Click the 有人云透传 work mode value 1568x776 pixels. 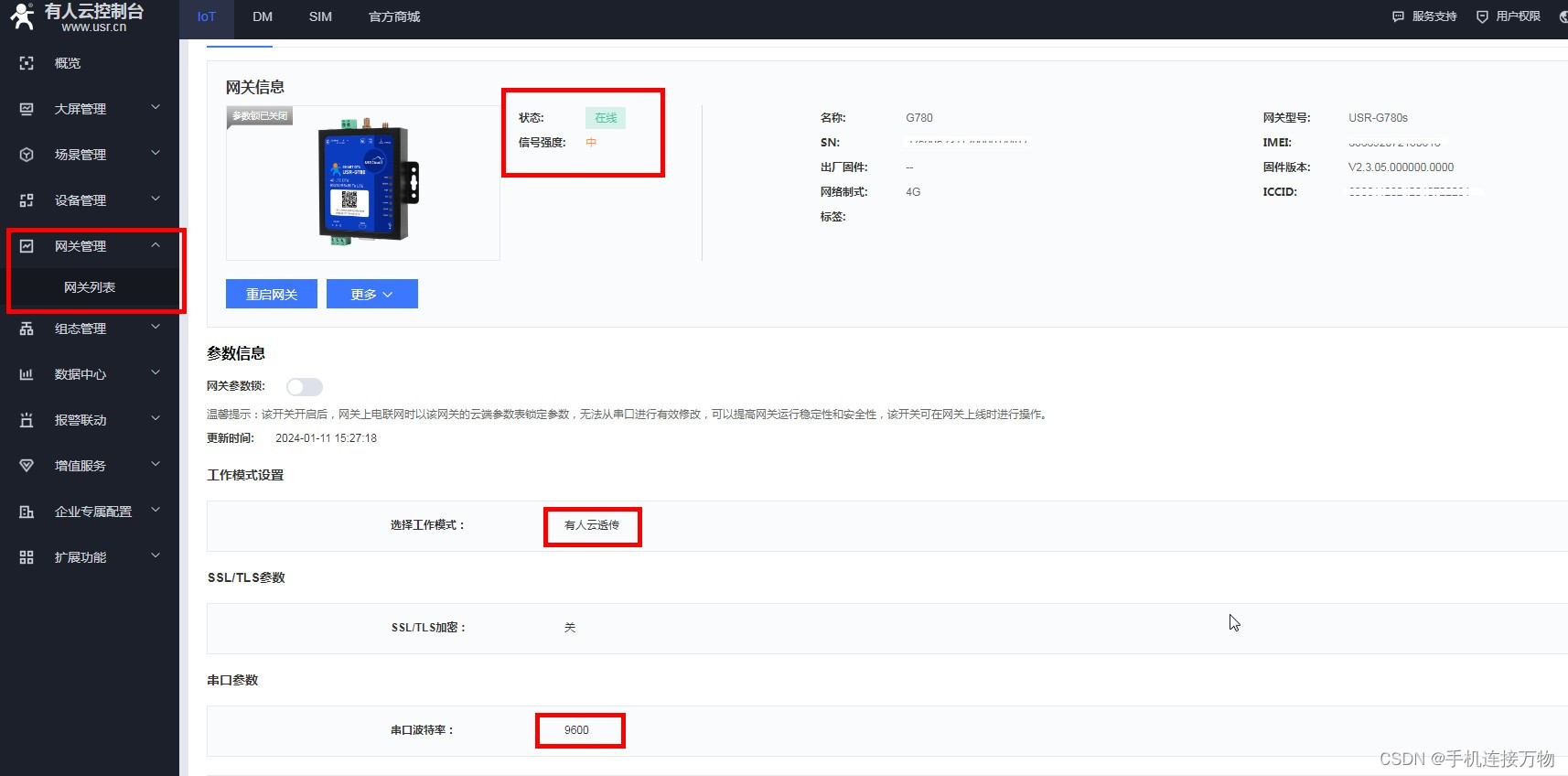(592, 525)
